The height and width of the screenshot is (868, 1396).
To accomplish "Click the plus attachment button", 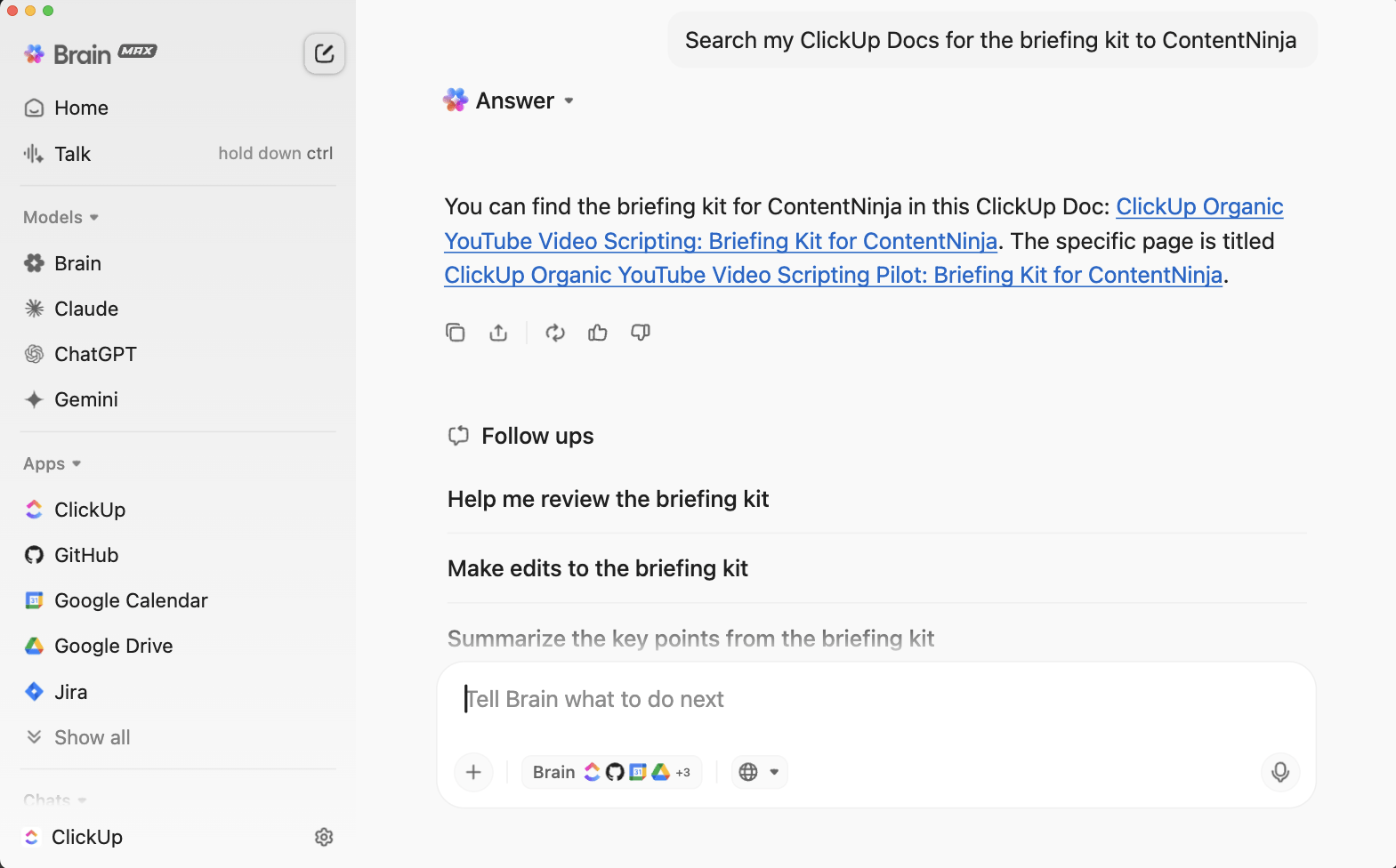I will (473, 772).
